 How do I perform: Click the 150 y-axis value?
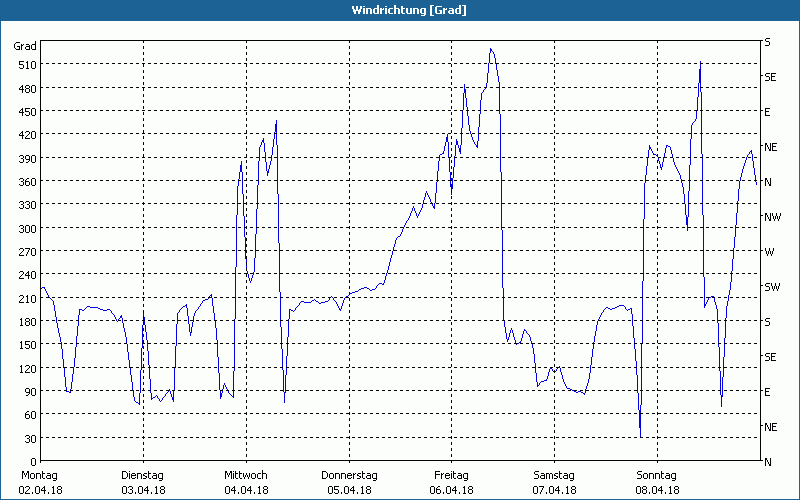point(28,345)
